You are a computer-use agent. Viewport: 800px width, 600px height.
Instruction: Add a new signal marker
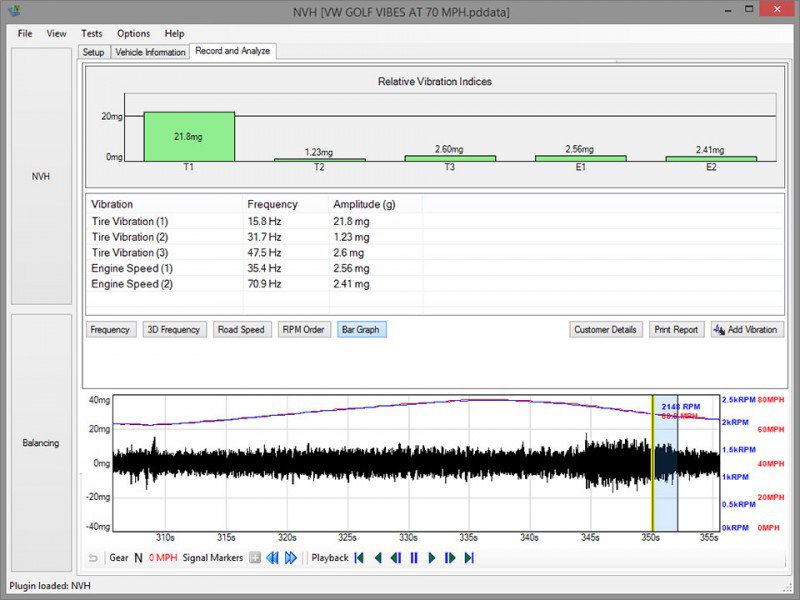(254, 558)
